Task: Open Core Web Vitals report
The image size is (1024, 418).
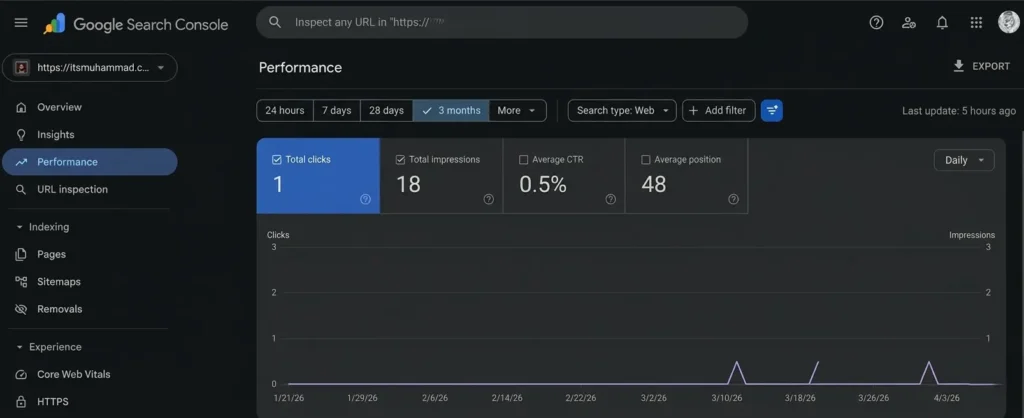Action: click(89, 374)
